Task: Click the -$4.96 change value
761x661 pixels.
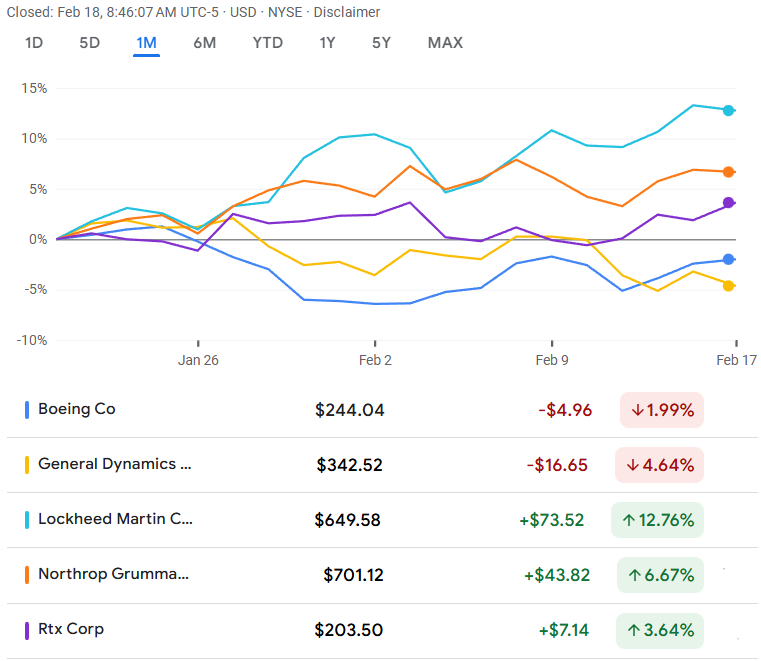Action: click(565, 411)
